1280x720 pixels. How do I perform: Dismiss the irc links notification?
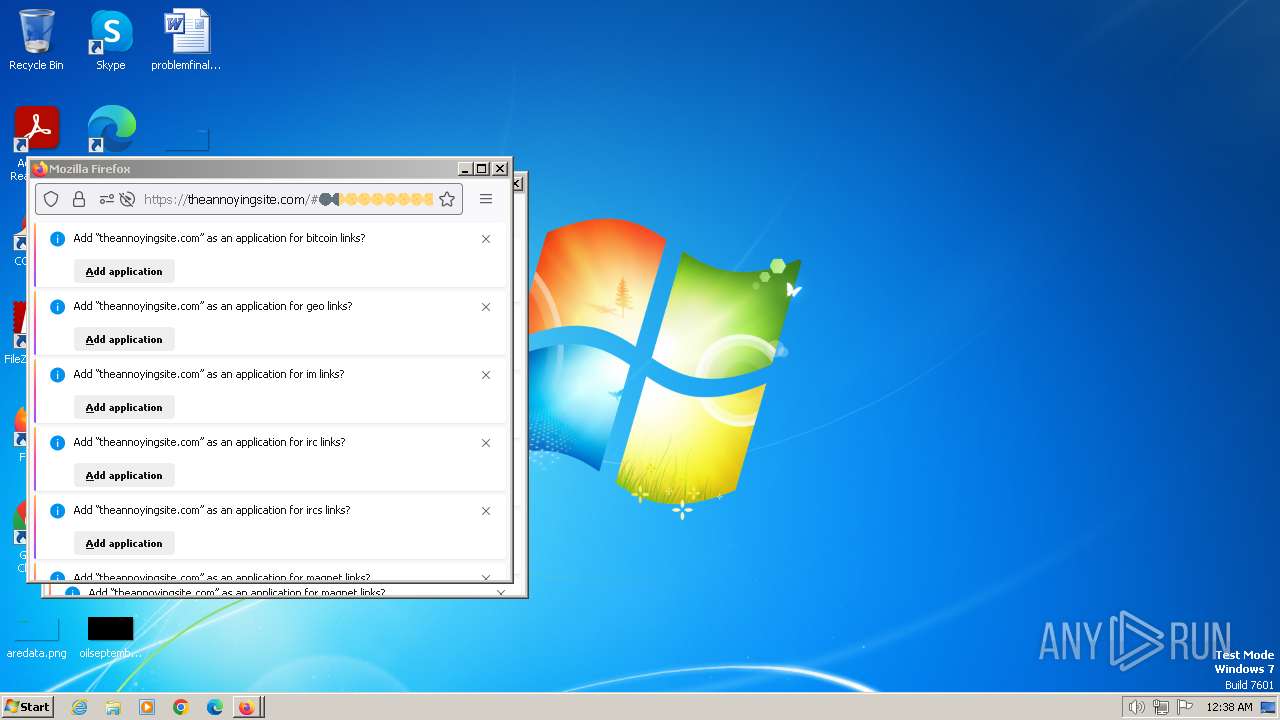(486, 443)
